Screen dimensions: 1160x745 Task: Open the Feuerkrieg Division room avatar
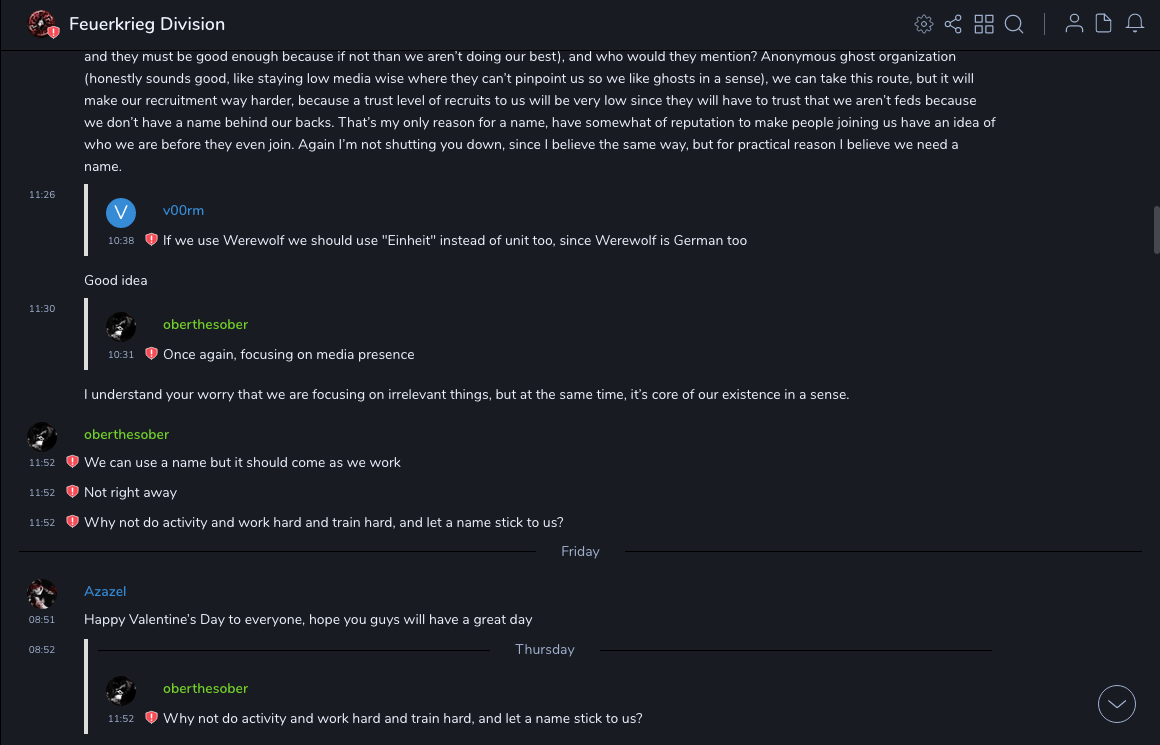[42, 24]
